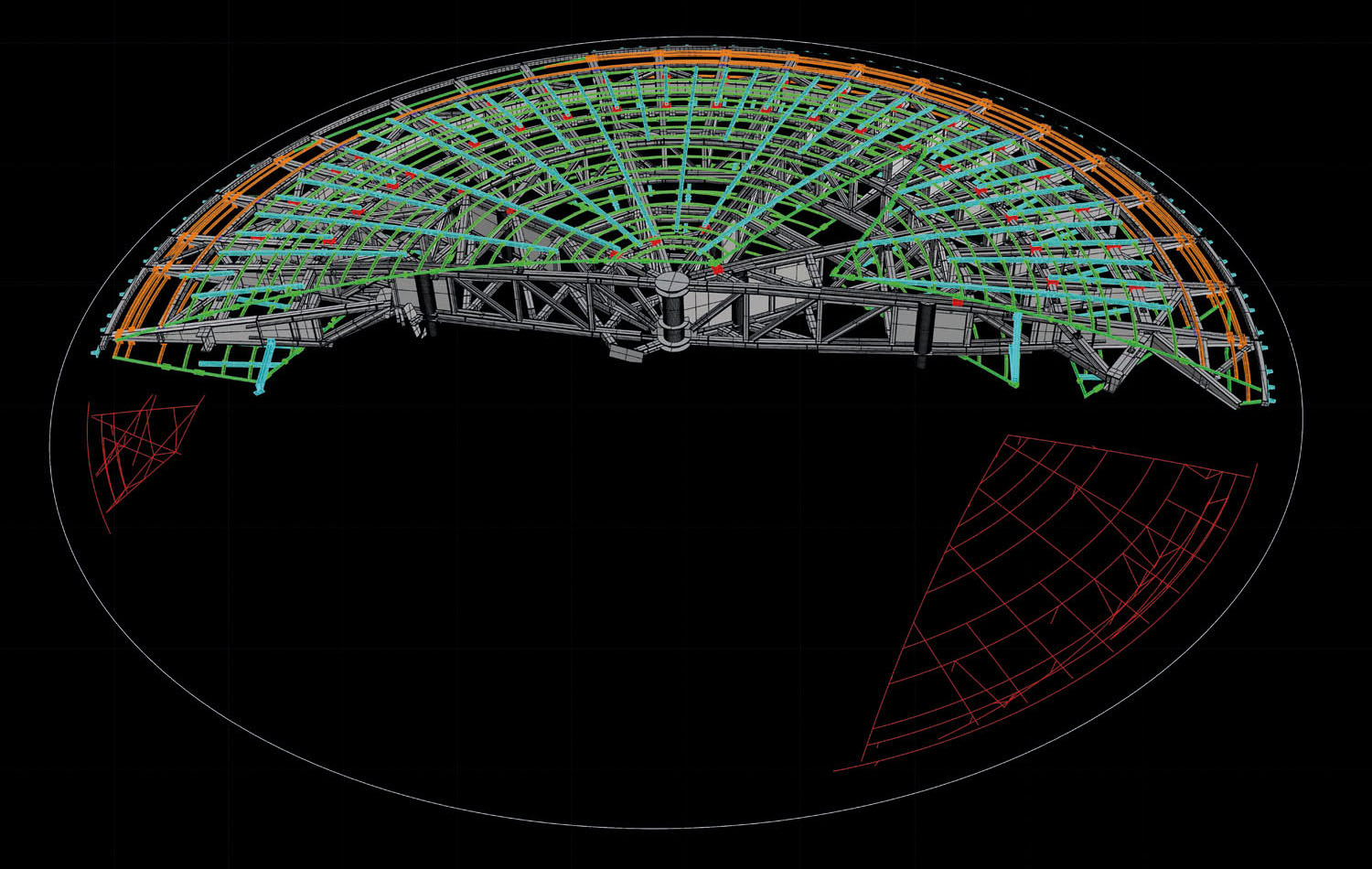Click the red connector right of the hub

point(718,270)
